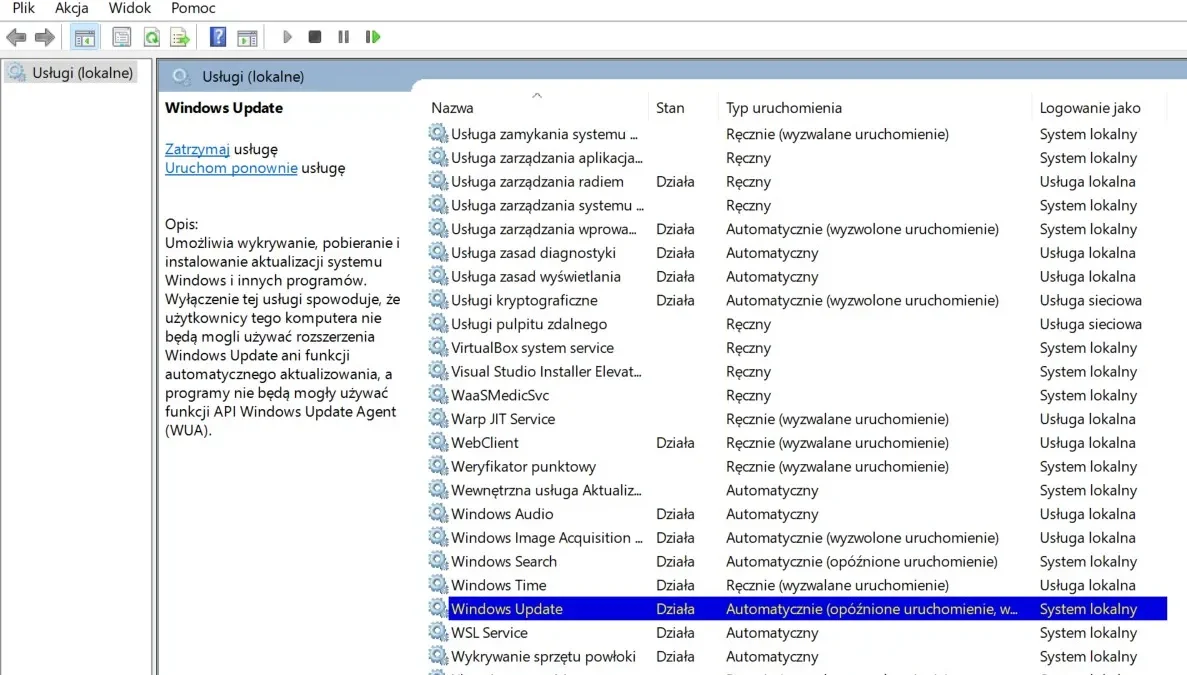Stop the service using the black square icon
This screenshot has width=1187, height=675.
click(315, 37)
